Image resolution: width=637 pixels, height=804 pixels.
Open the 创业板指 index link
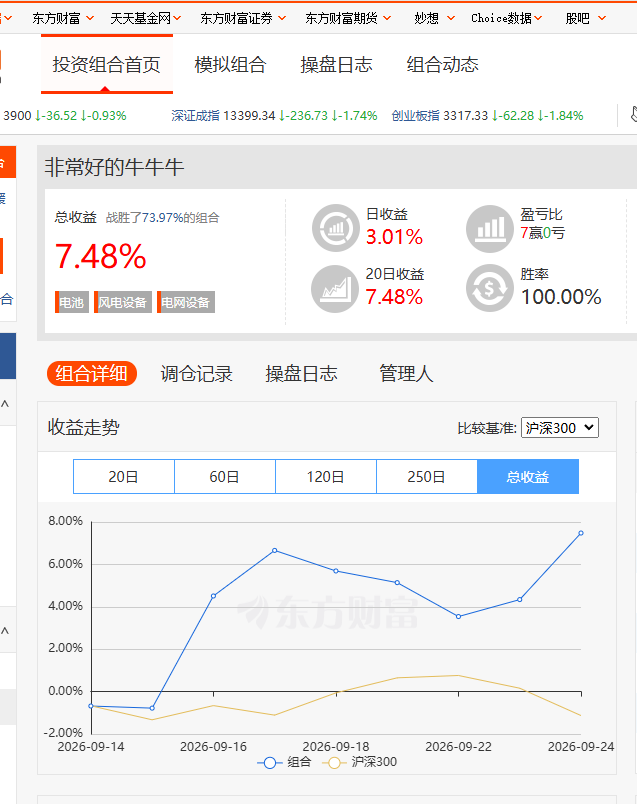pos(415,116)
